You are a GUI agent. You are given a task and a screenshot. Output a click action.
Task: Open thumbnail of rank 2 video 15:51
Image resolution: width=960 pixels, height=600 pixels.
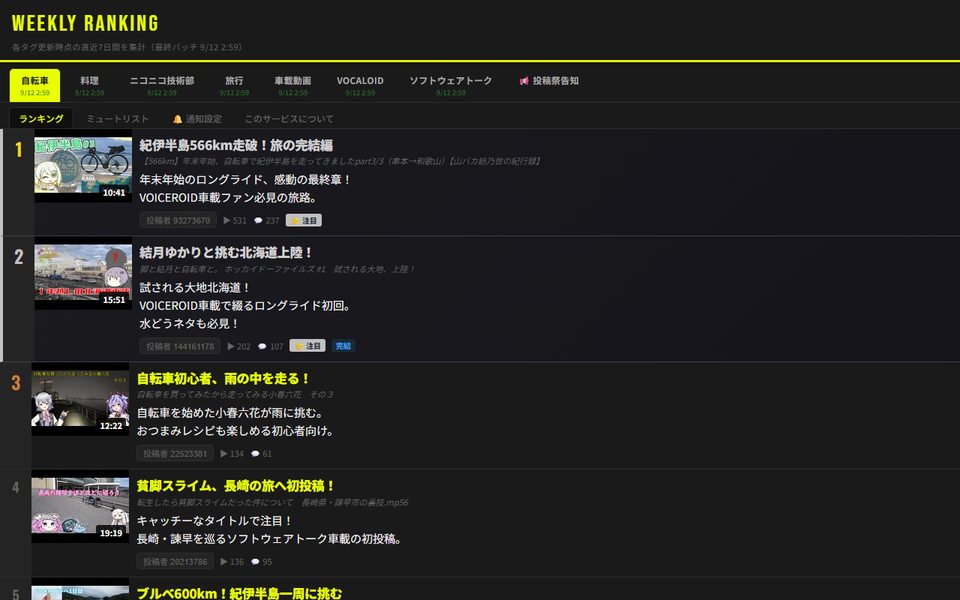click(83, 273)
